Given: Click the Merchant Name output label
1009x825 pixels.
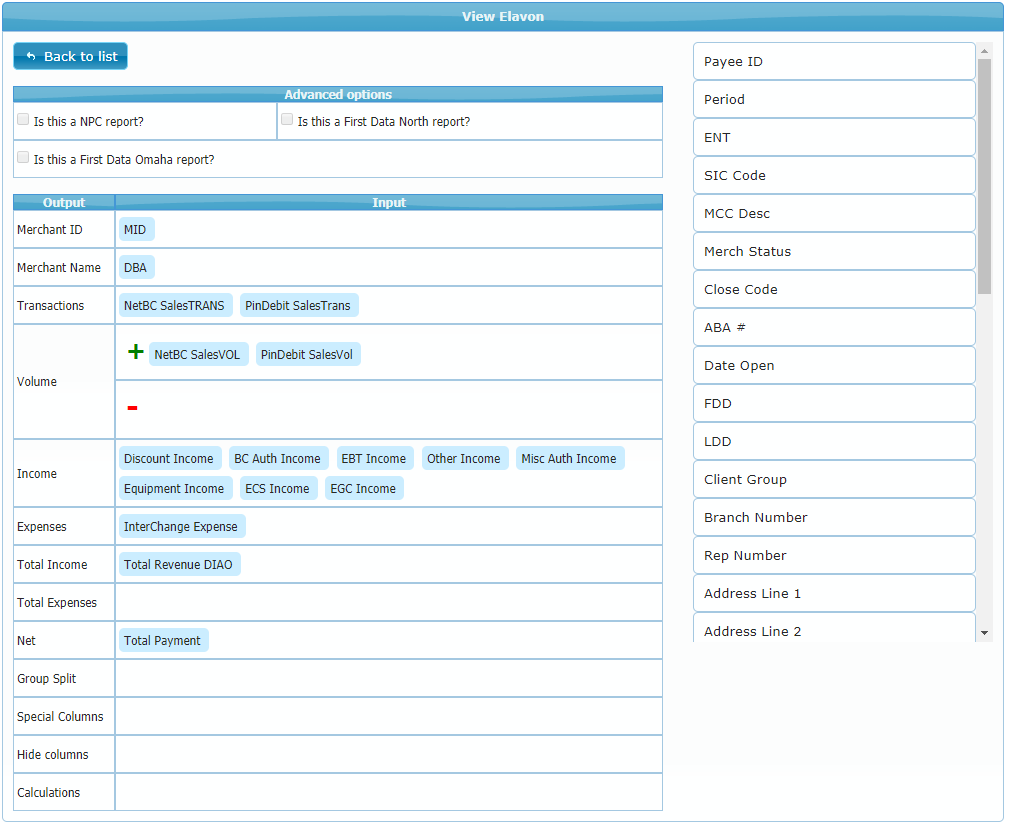Looking at the screenshot, I should [59, 268].
